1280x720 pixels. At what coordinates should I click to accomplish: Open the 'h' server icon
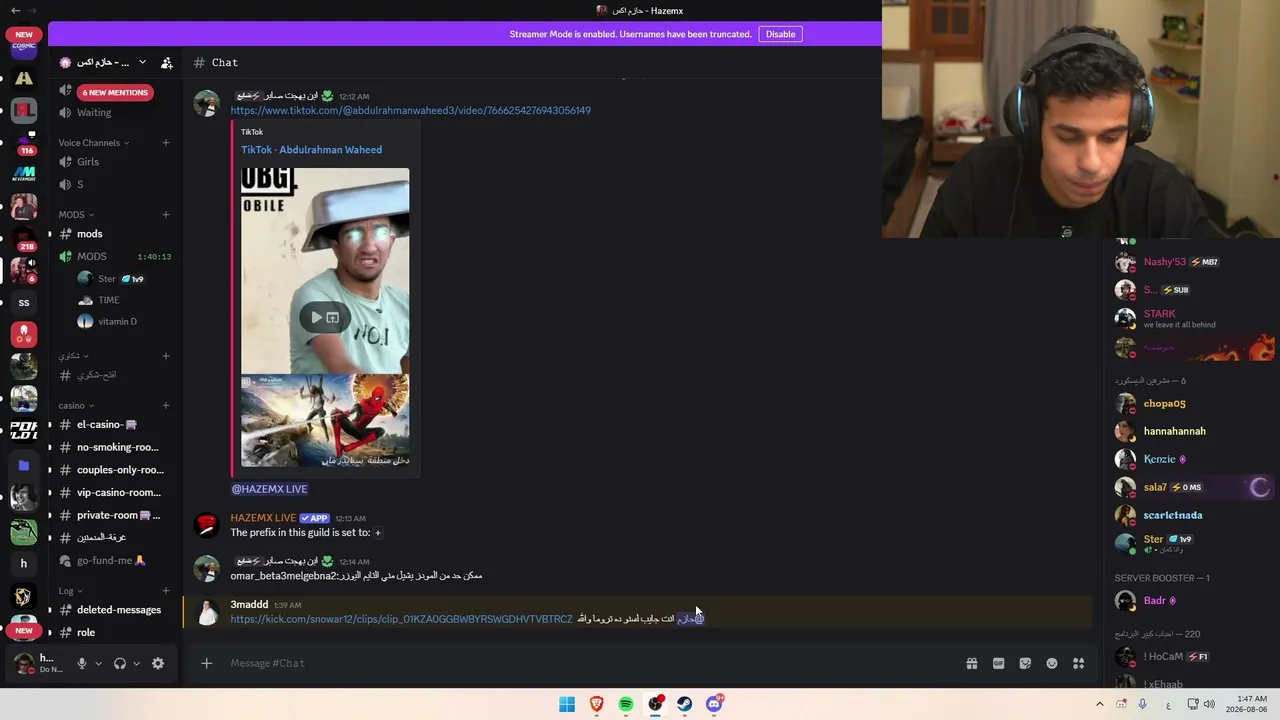coord(24,563)
